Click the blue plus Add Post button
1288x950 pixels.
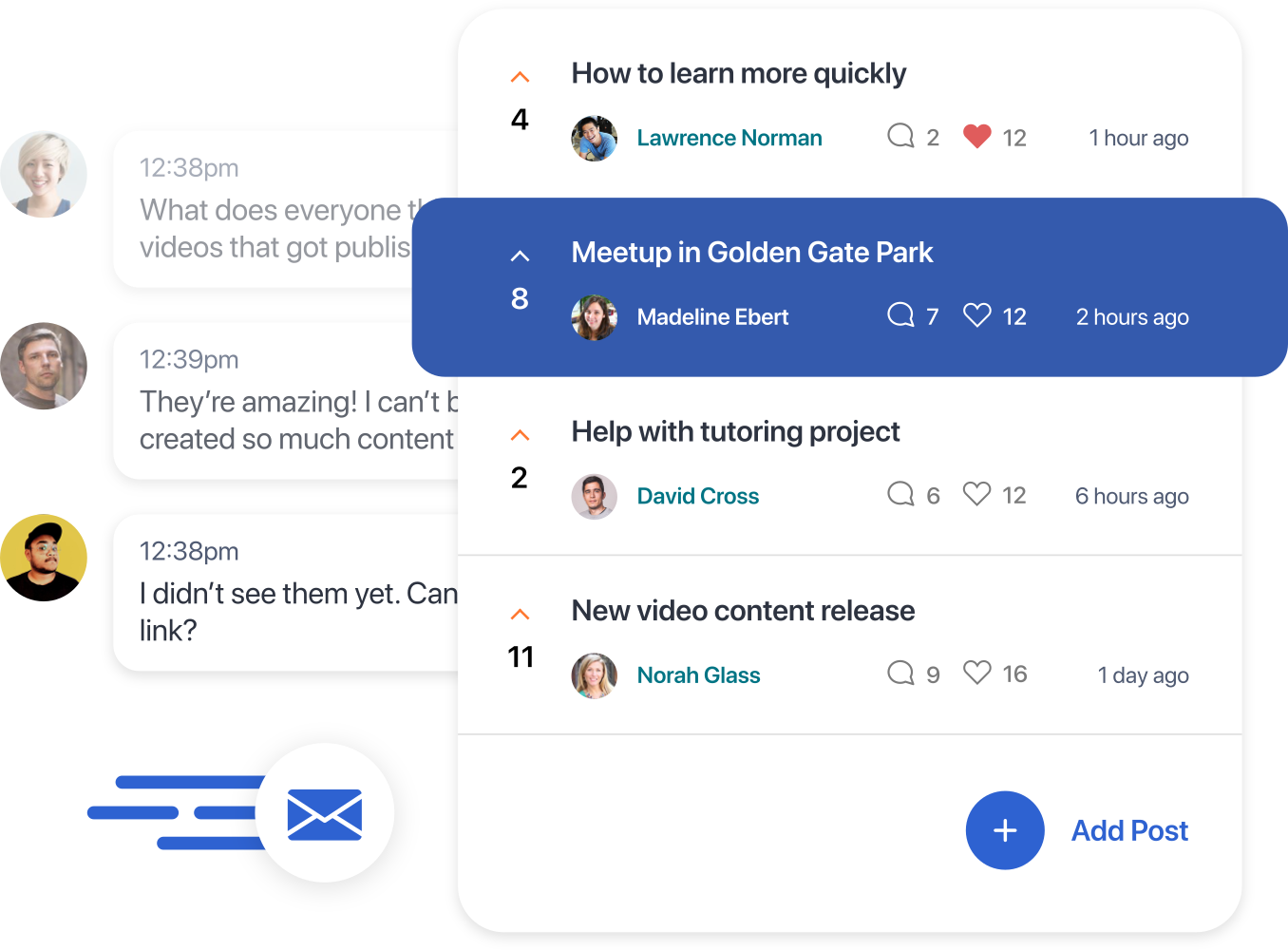1005,830
